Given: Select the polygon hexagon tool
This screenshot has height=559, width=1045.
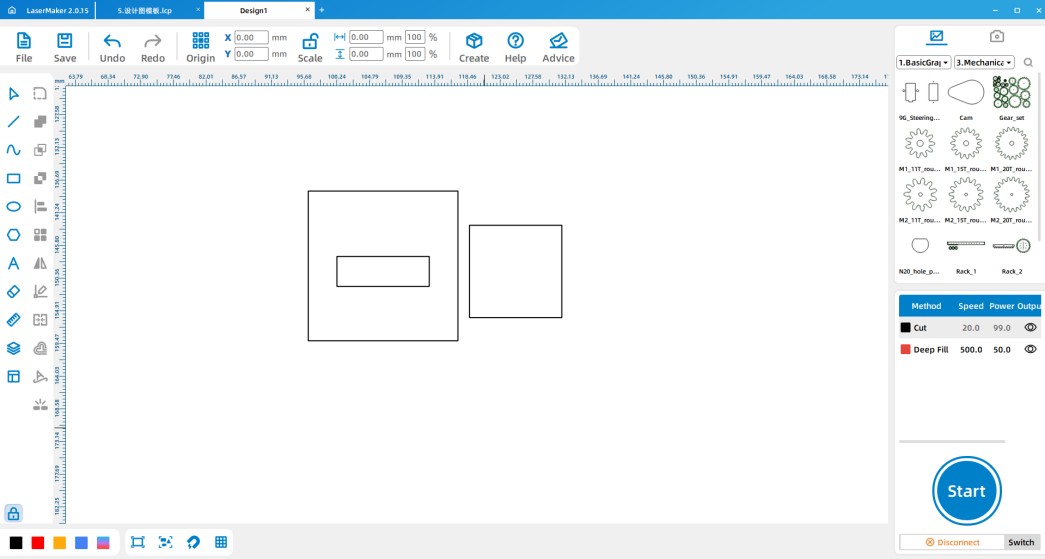Looking at the screenshot, I should (13, 235).
